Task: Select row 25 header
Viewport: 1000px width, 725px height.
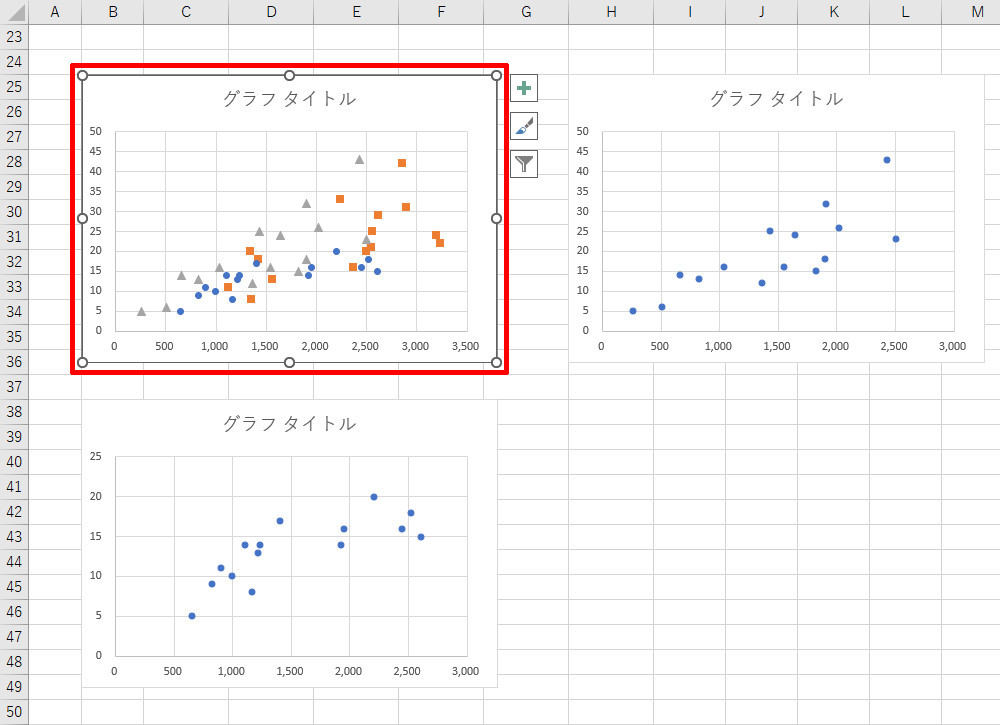Action: click(14, 87)
